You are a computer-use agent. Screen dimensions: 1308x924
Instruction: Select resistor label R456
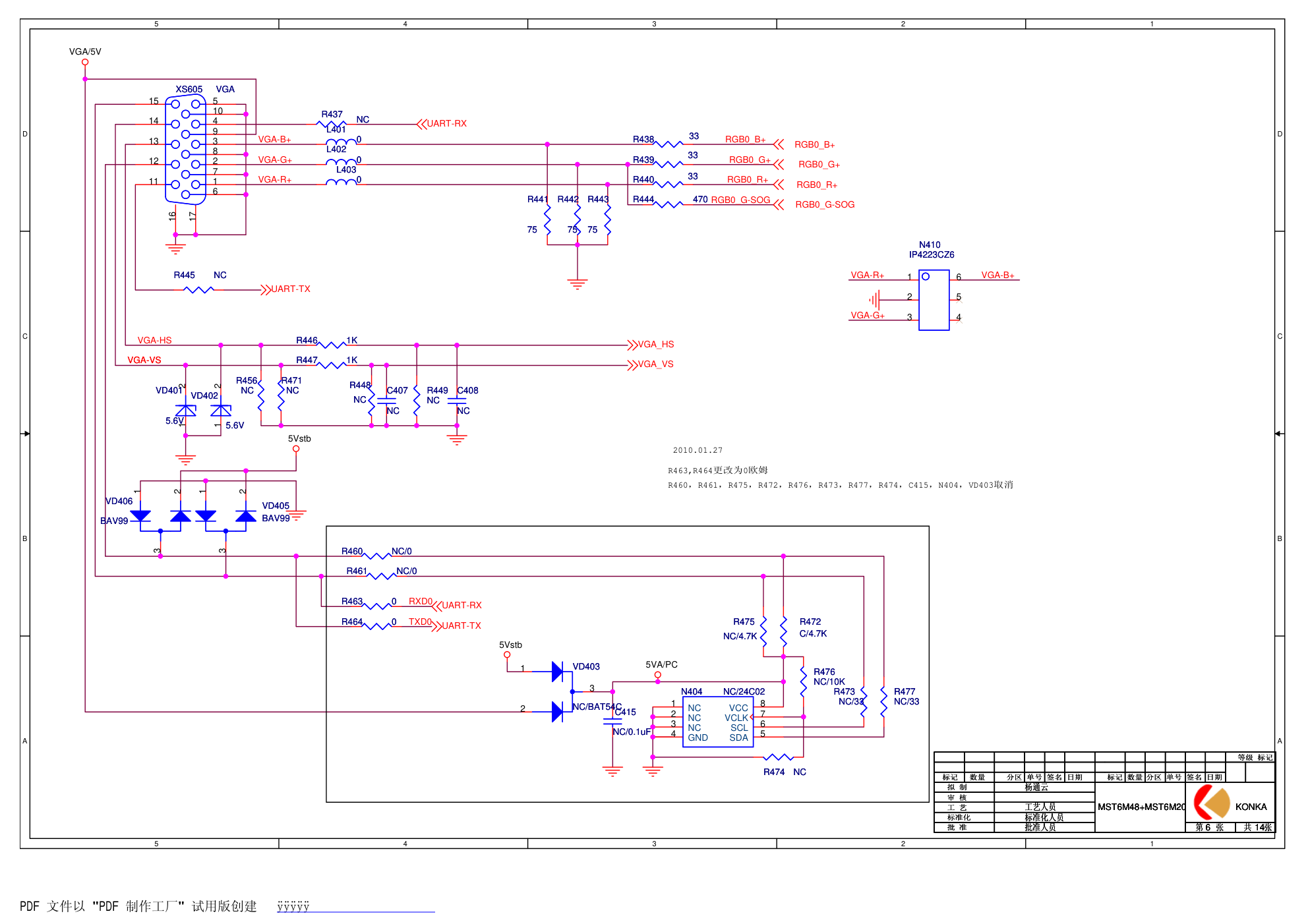click(247, 380)
